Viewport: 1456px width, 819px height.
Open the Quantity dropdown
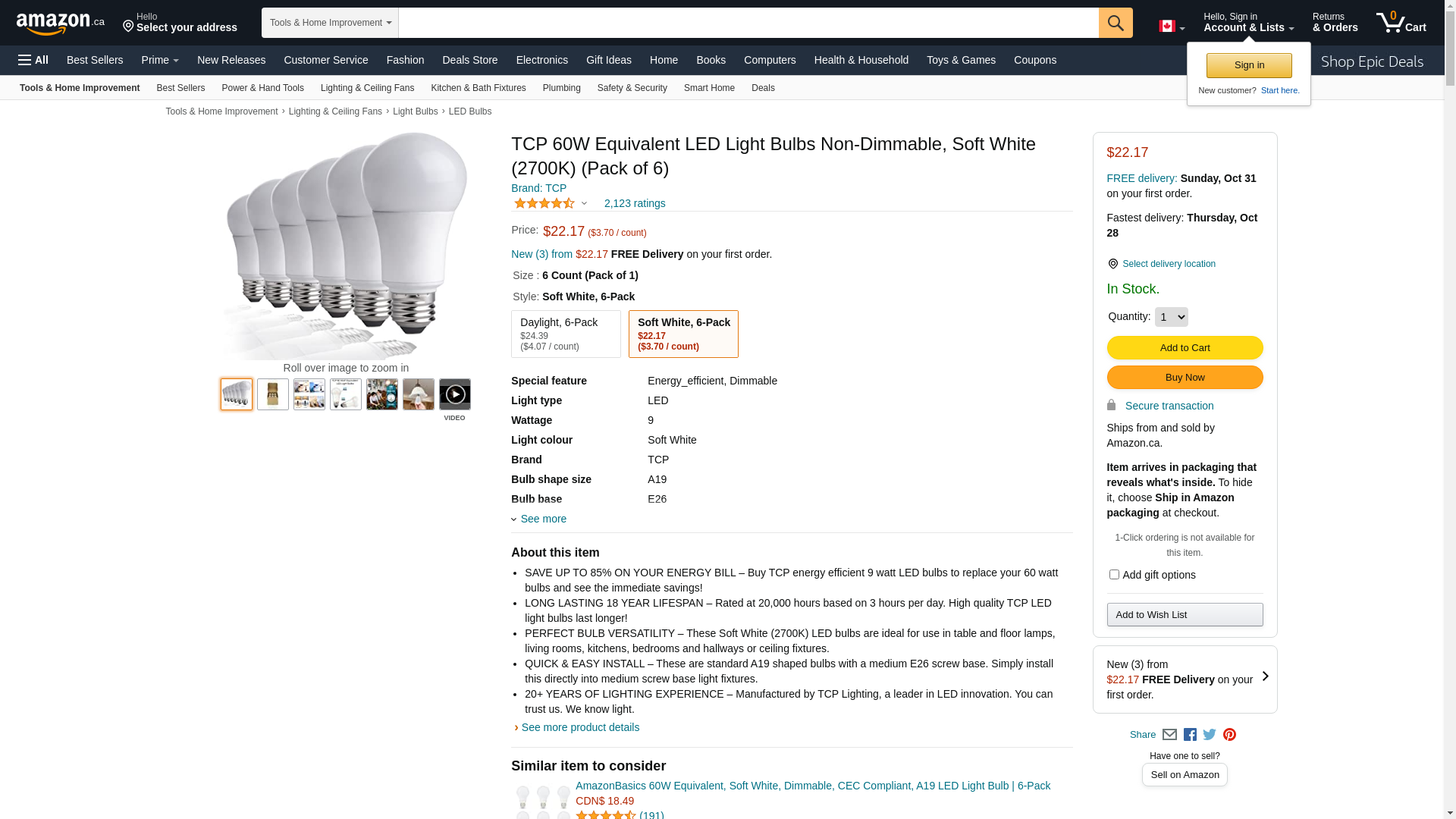coord(1171,317)
